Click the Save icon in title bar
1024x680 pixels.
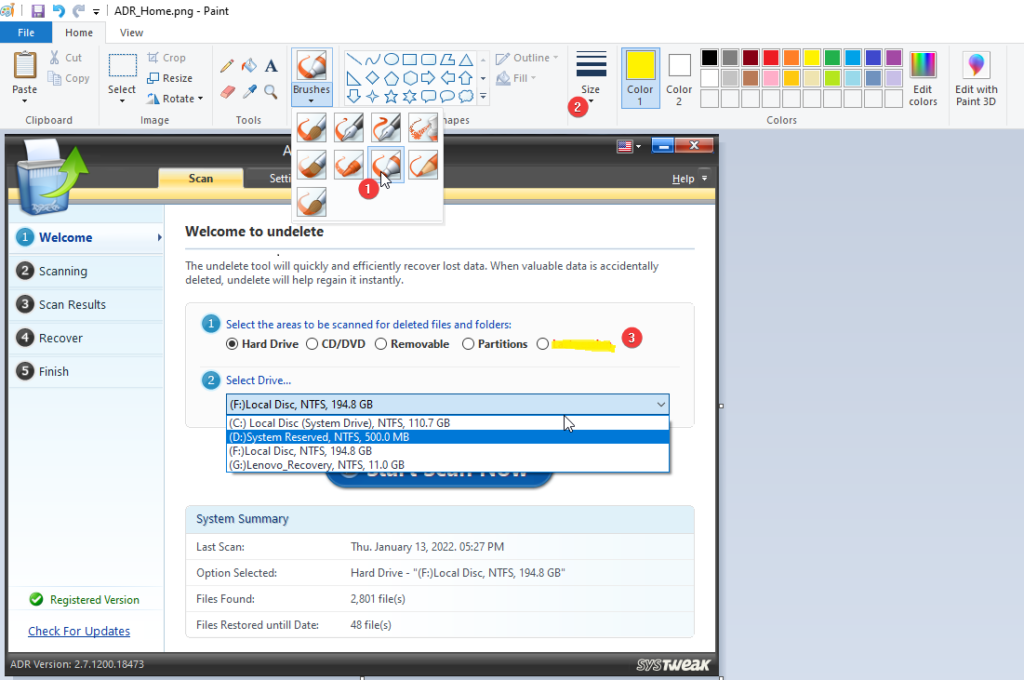(38, 11)
